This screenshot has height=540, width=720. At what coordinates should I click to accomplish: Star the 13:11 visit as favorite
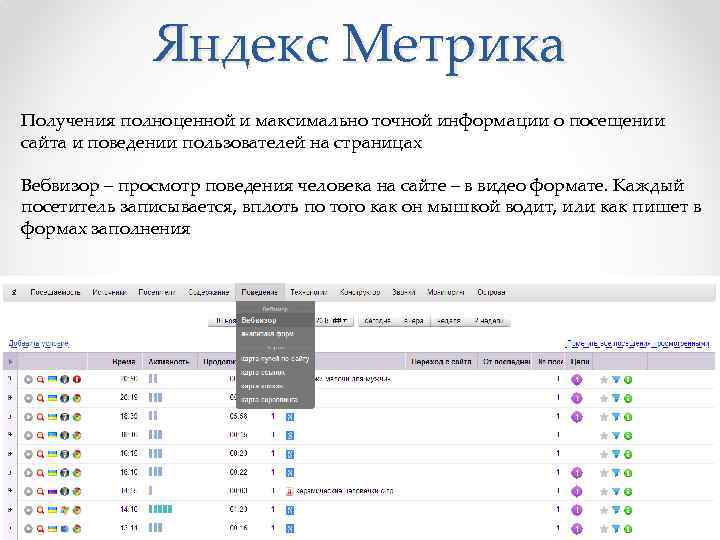point(604,529)
